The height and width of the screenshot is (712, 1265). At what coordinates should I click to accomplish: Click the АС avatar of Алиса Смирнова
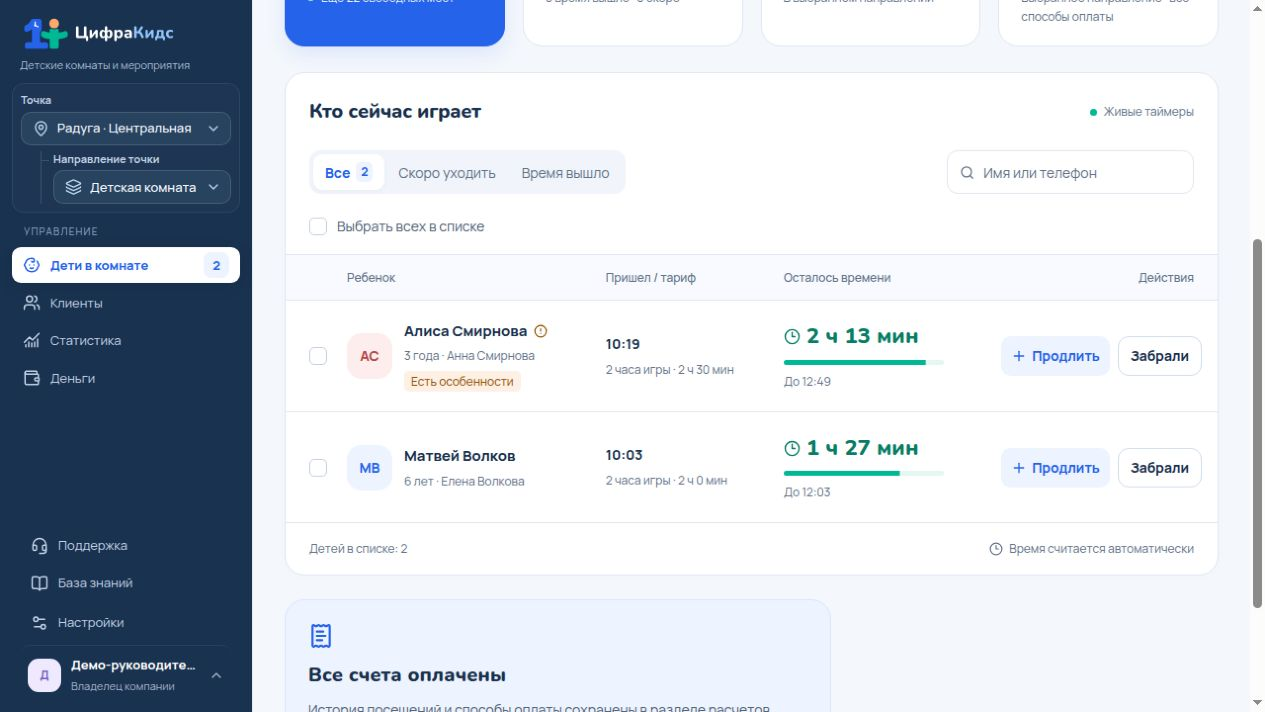tap(369, 356)
